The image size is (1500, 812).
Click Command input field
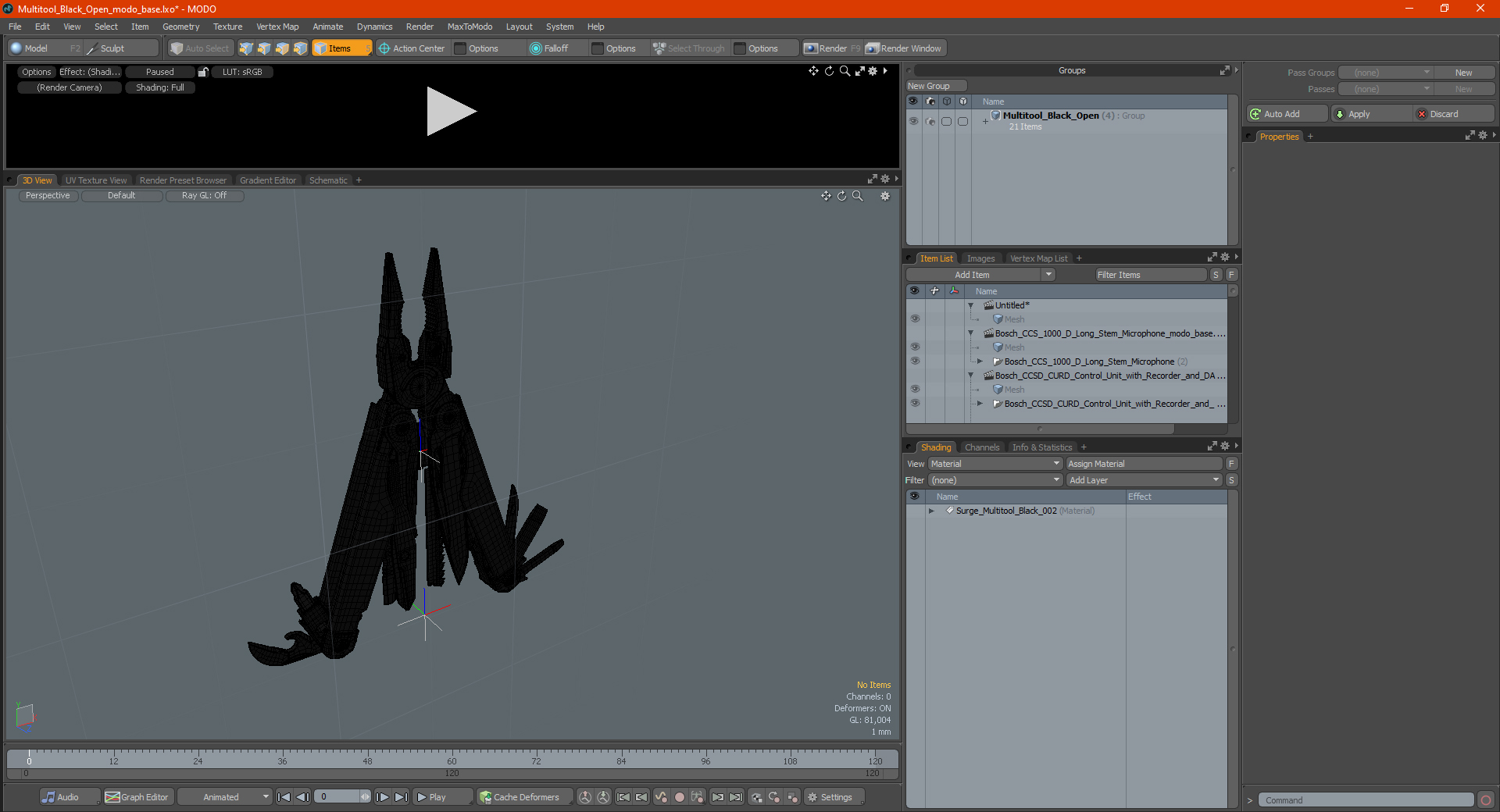[1366, 800]
